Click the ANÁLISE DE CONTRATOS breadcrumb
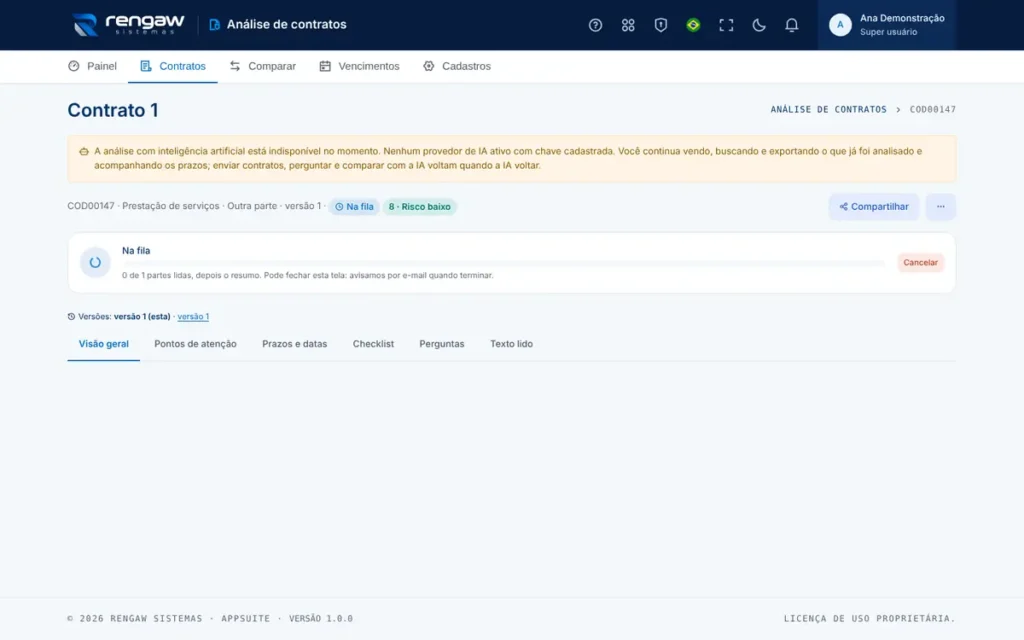Screen dimensions: 1024x640 pos(828,110)
